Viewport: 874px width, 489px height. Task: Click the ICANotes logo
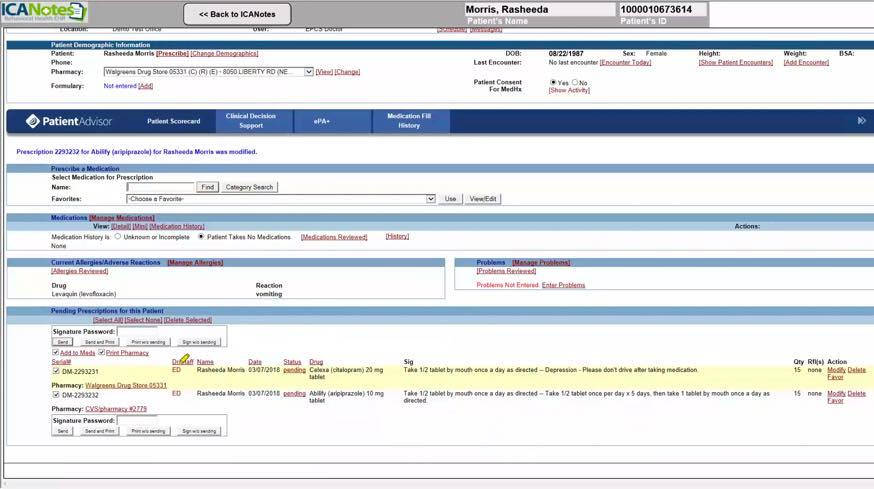tap(44, 13)
